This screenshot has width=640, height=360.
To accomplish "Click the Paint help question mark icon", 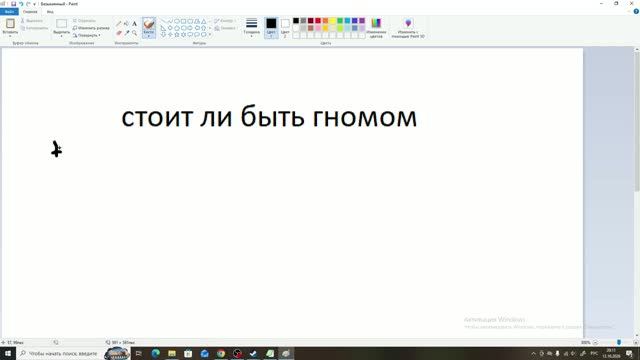I will (x=636, y=11).
